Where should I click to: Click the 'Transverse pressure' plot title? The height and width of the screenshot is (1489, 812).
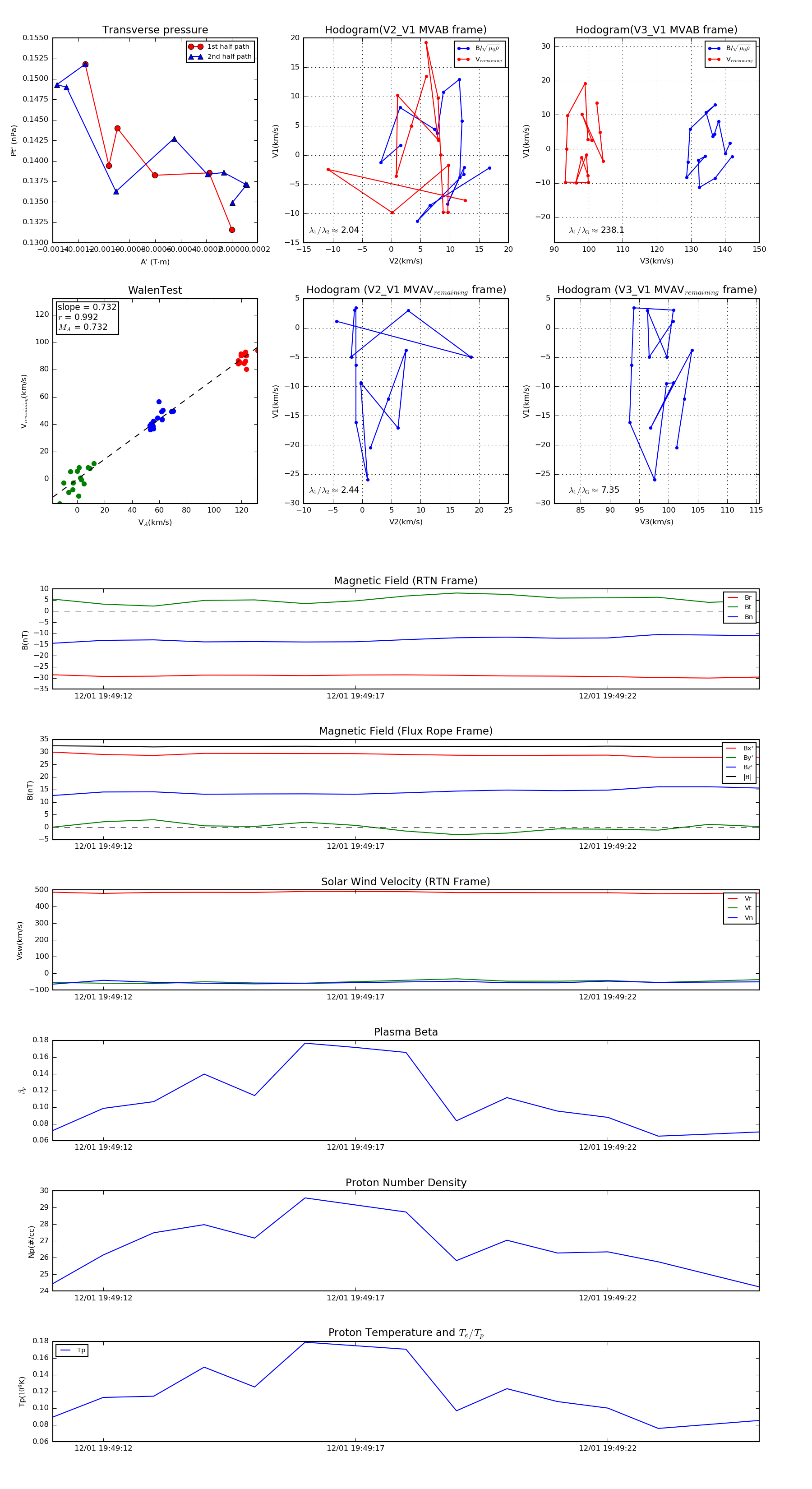point(155,30)
